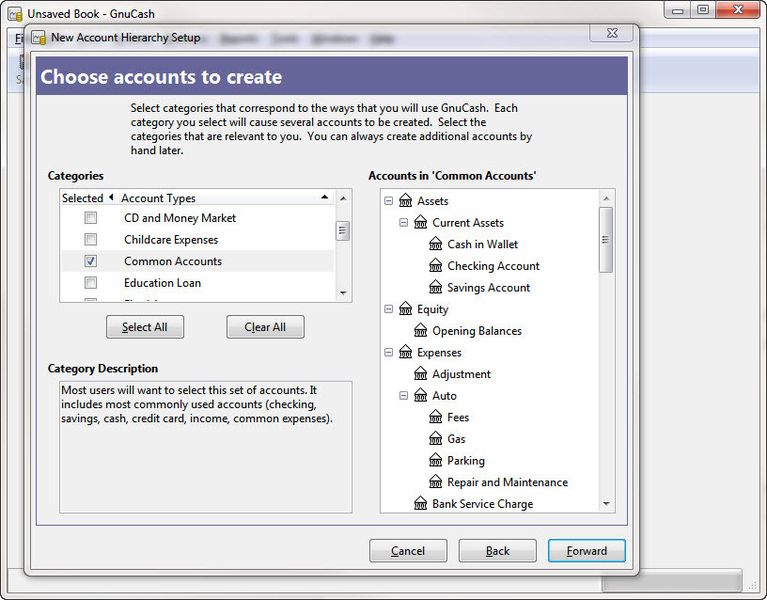Select Adjustment in the accounts tree
The height and width of the screenshot is (600, 767).
[x=461, y=374]
